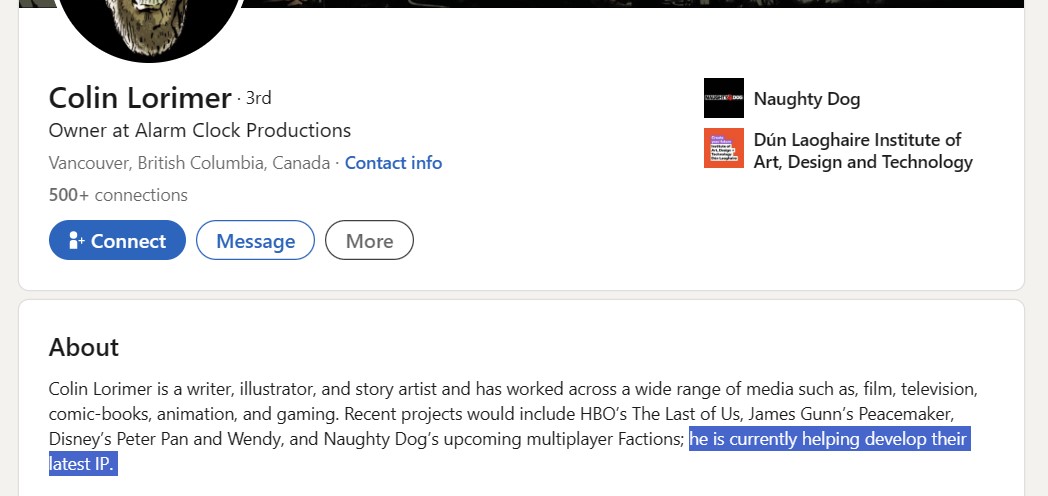The width and height of the screenshot is (1048, 496).
Task: Click the person-plus icon on Connect button
Action: point(76,241)
